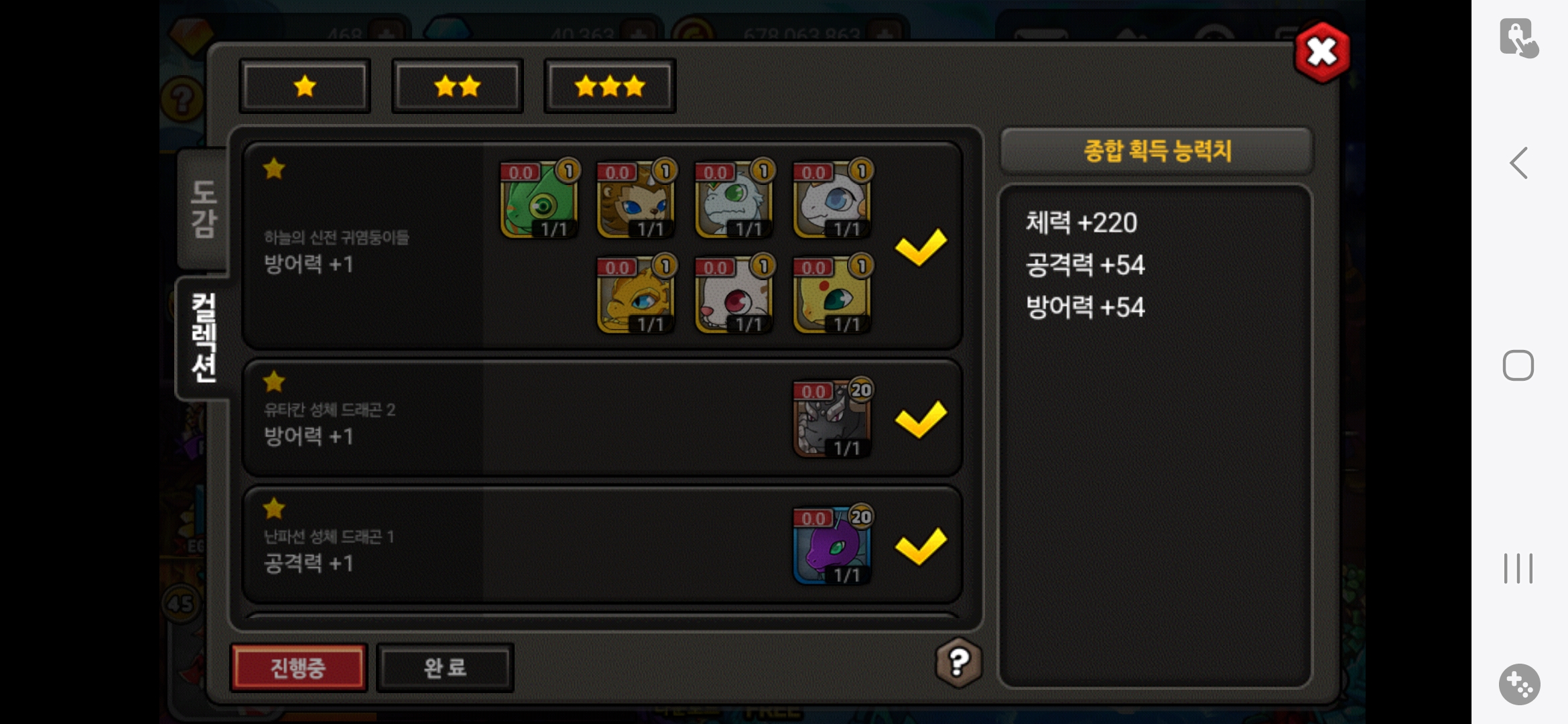Filter by two-star collections
The height and width of the screenshot is (724, 1568).
457,86
